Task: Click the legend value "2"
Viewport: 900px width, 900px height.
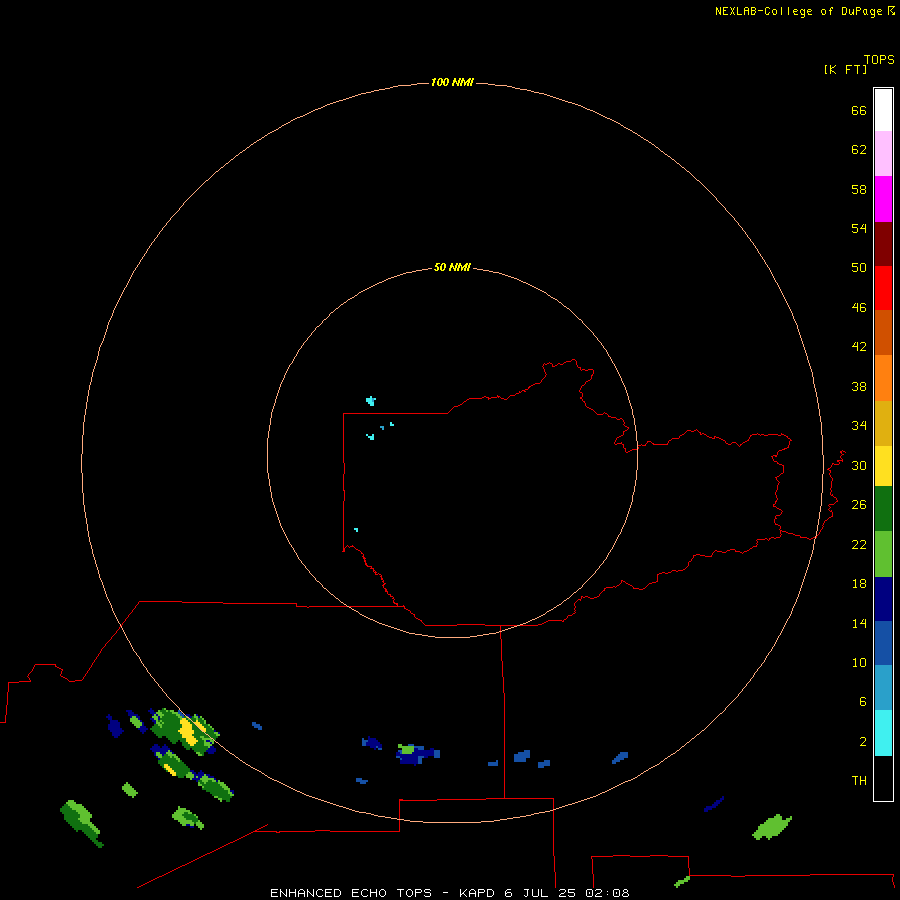Action: [862, 742]
